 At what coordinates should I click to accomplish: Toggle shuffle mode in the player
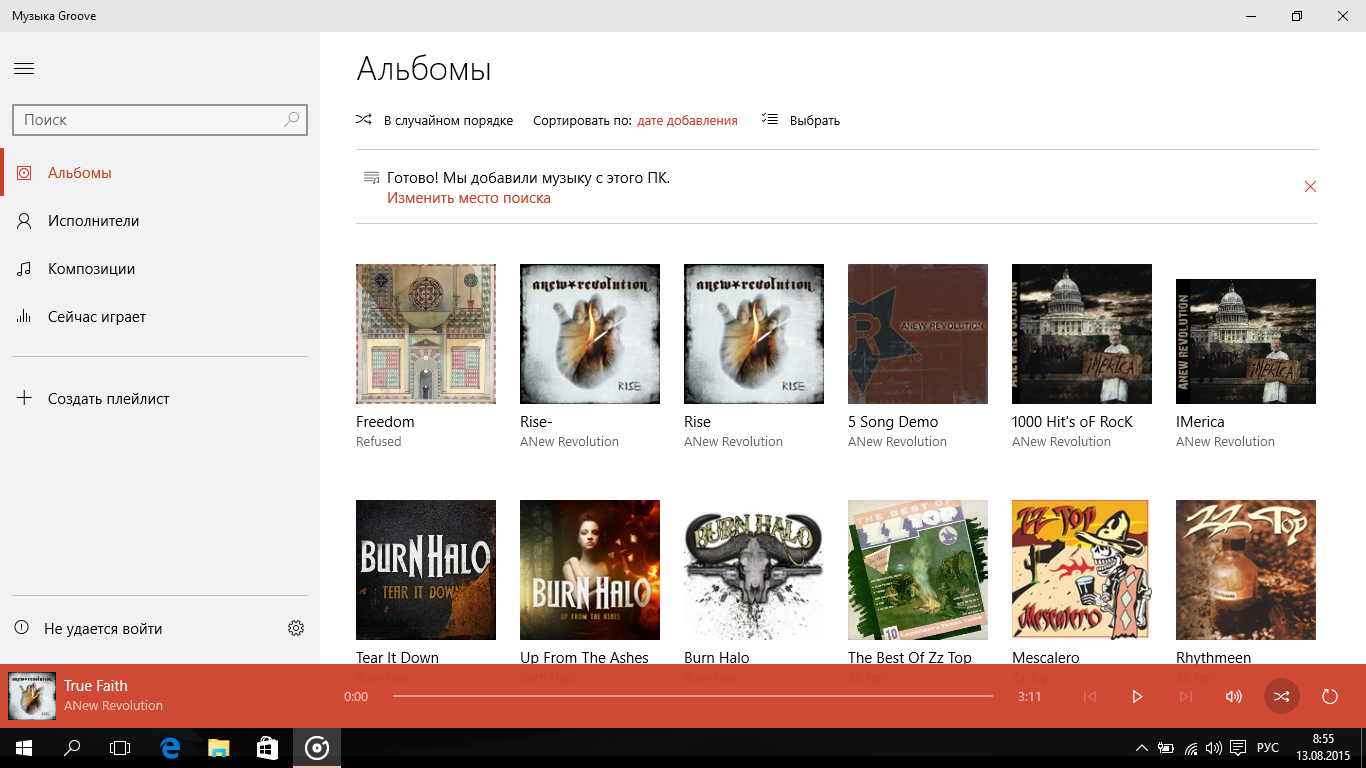pos(1282,696)
